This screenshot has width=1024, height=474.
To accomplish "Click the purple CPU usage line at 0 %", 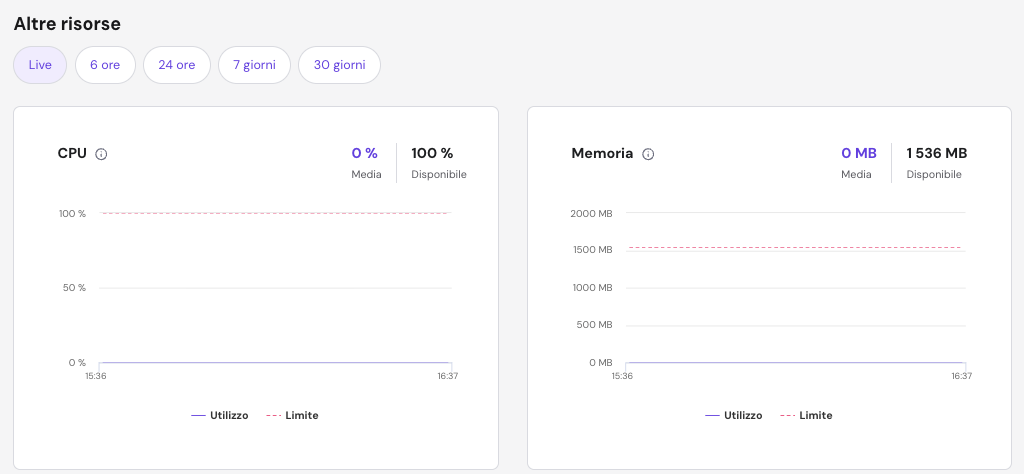I will coord(276,362).
